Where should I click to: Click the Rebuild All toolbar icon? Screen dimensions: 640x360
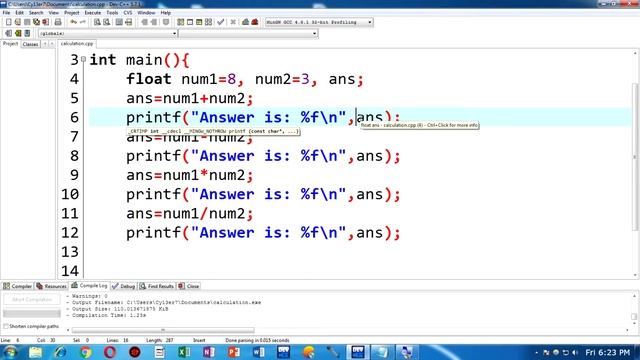tap(209, 22)
